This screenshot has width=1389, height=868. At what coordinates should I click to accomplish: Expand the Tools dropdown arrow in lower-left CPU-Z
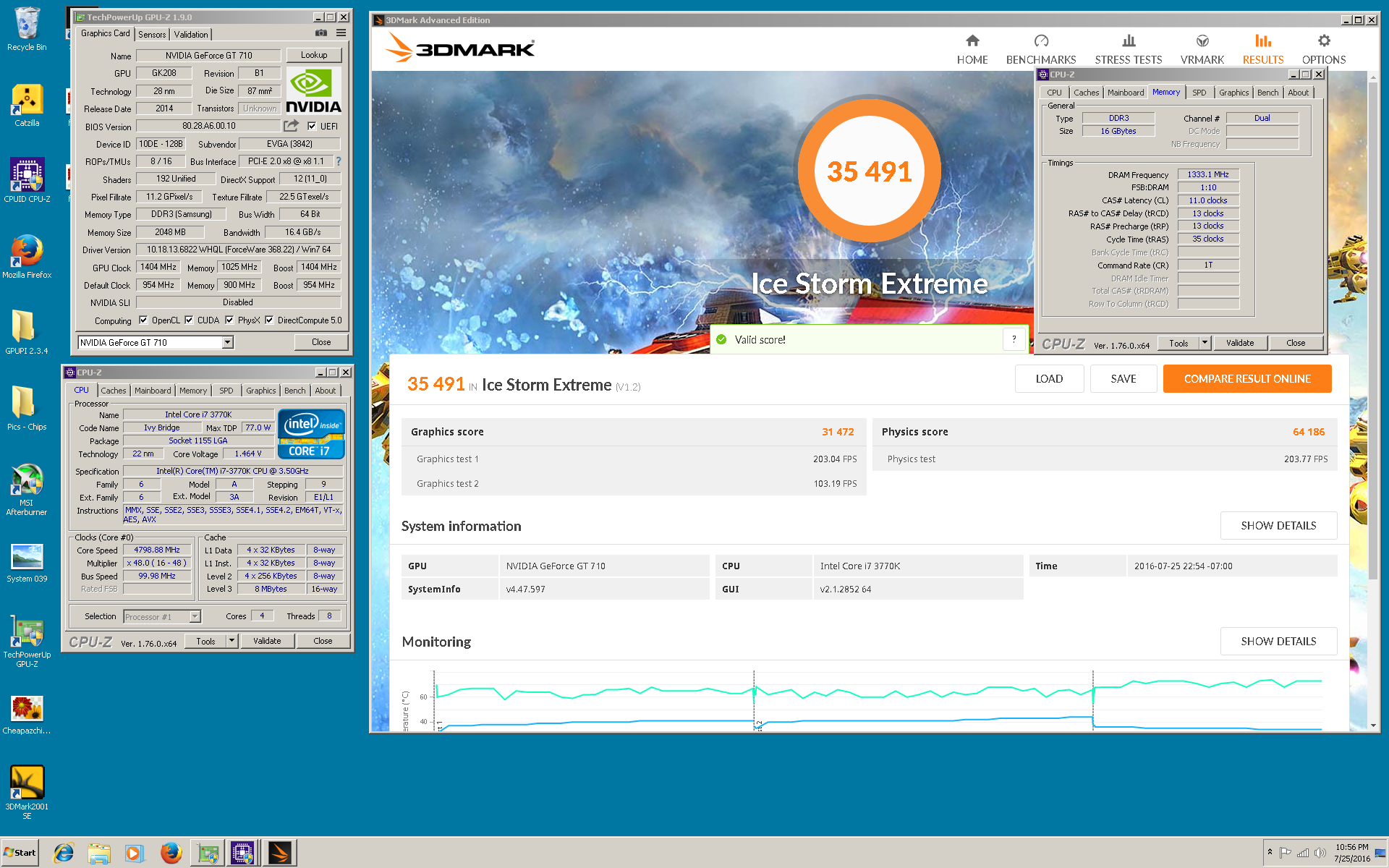pos(232,641)
